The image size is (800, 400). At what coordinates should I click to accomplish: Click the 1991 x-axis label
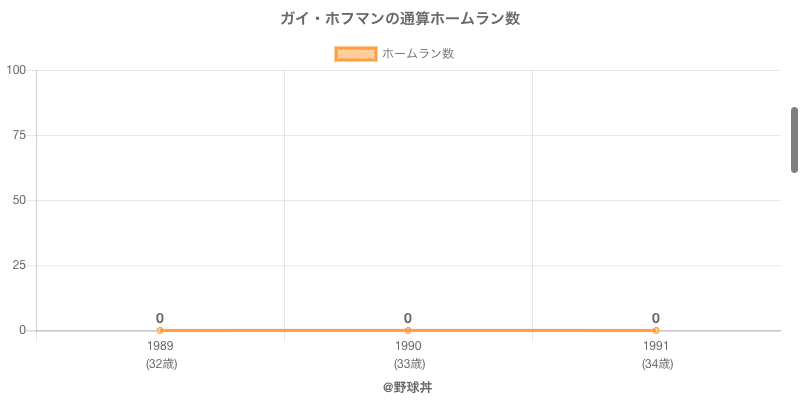point(656,346)
